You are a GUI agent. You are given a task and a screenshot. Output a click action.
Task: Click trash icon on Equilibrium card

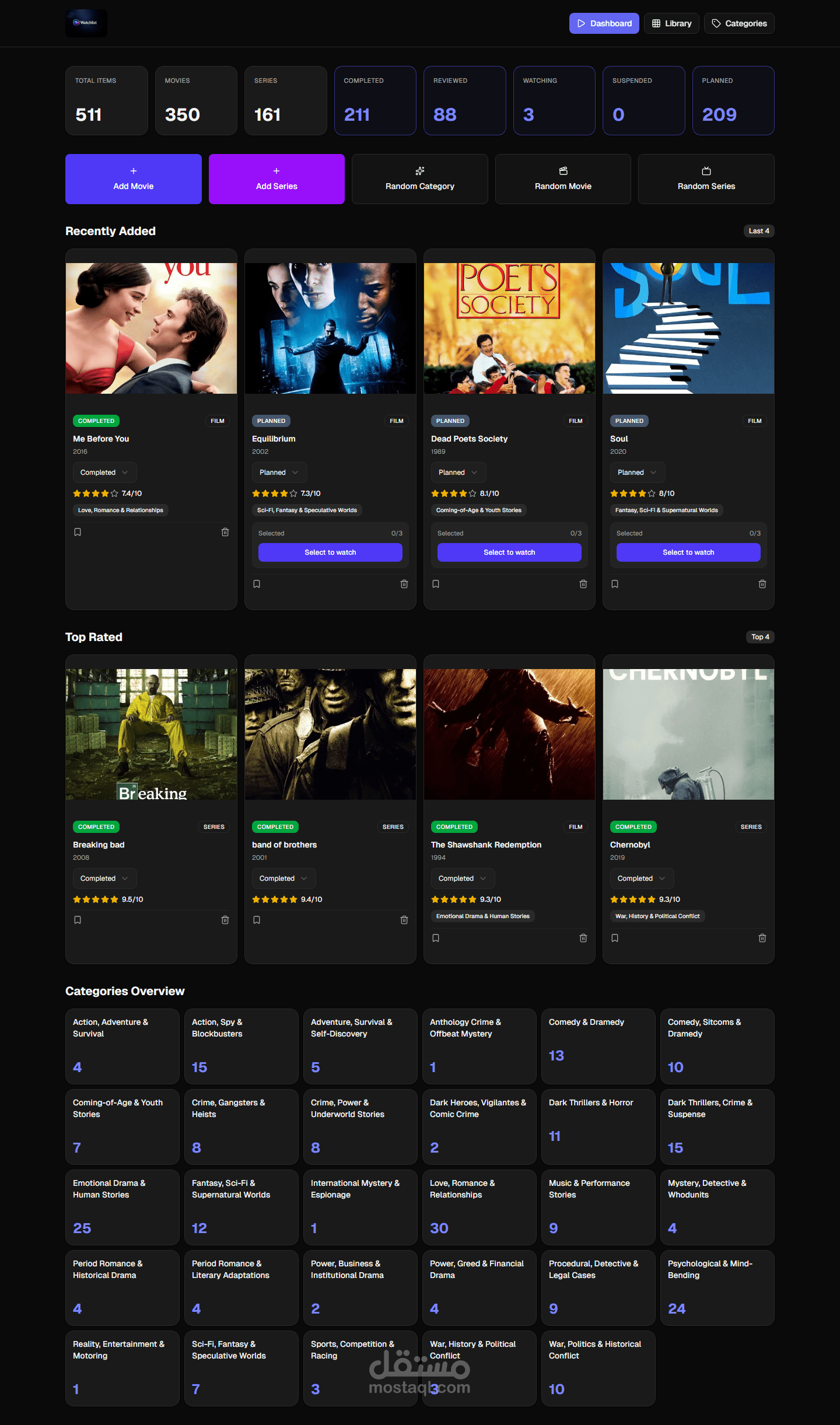(404, 584)
